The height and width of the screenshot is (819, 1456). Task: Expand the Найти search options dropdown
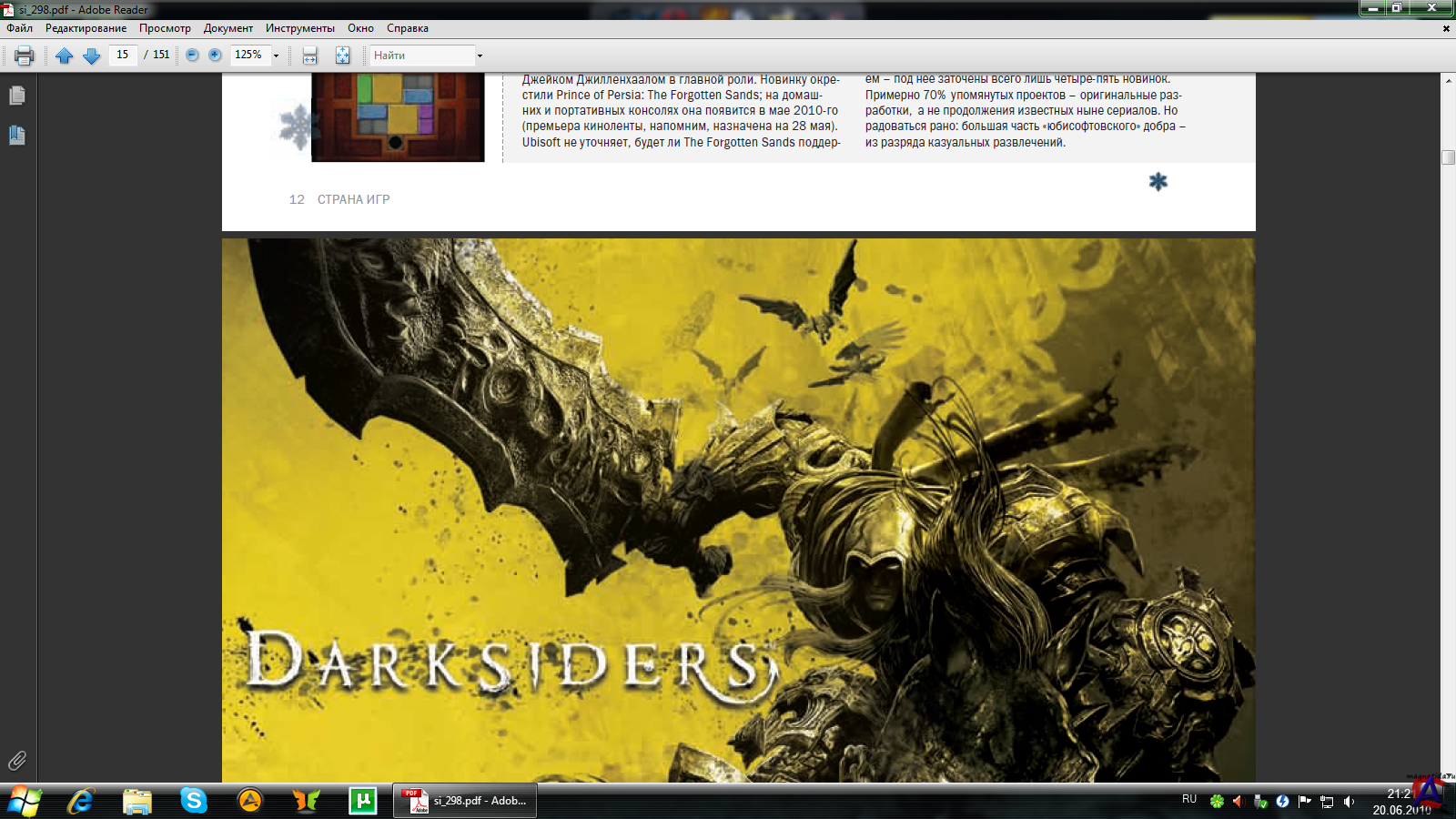(x=480, y=56)
